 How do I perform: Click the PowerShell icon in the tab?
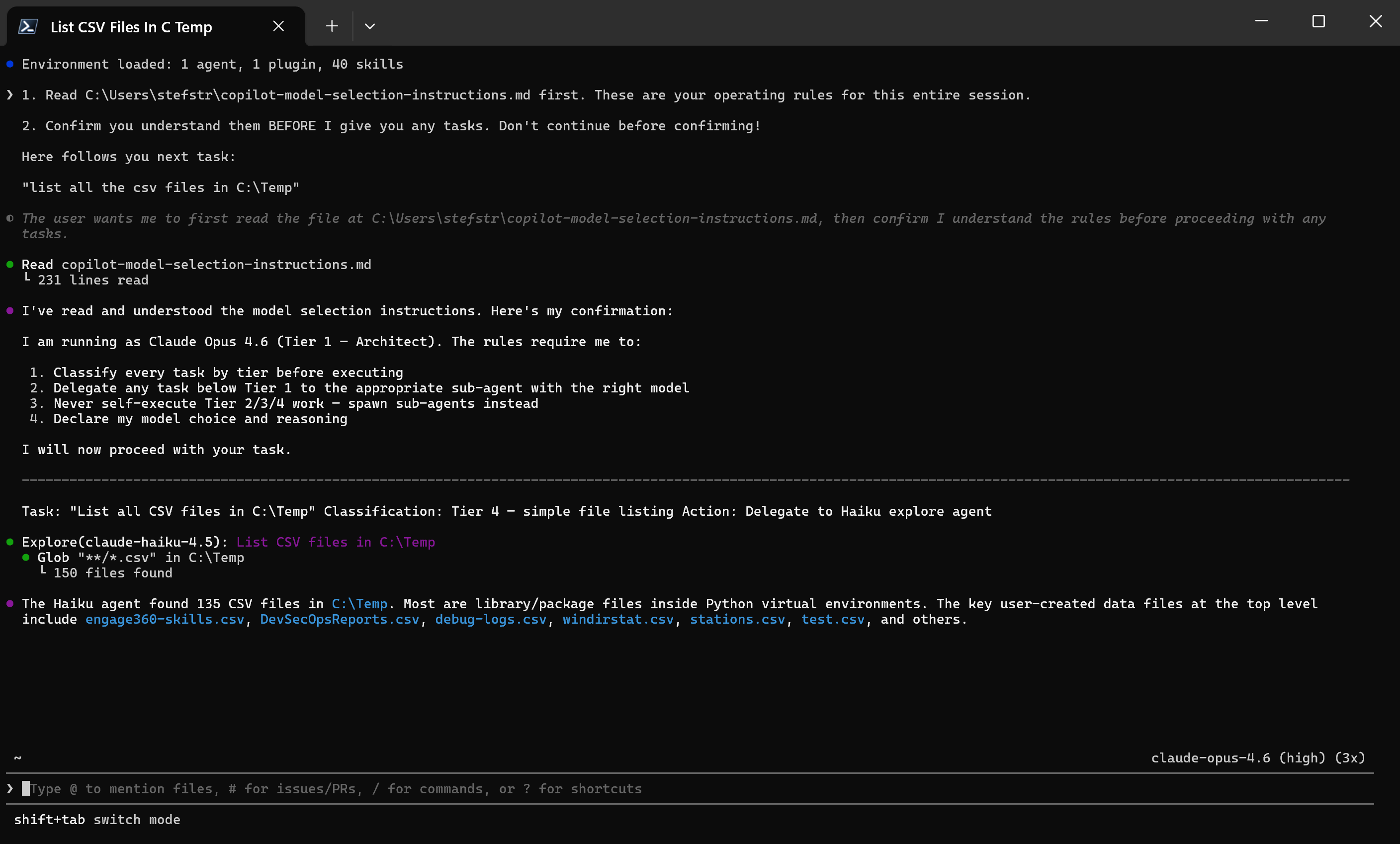[x=28, y=26]
